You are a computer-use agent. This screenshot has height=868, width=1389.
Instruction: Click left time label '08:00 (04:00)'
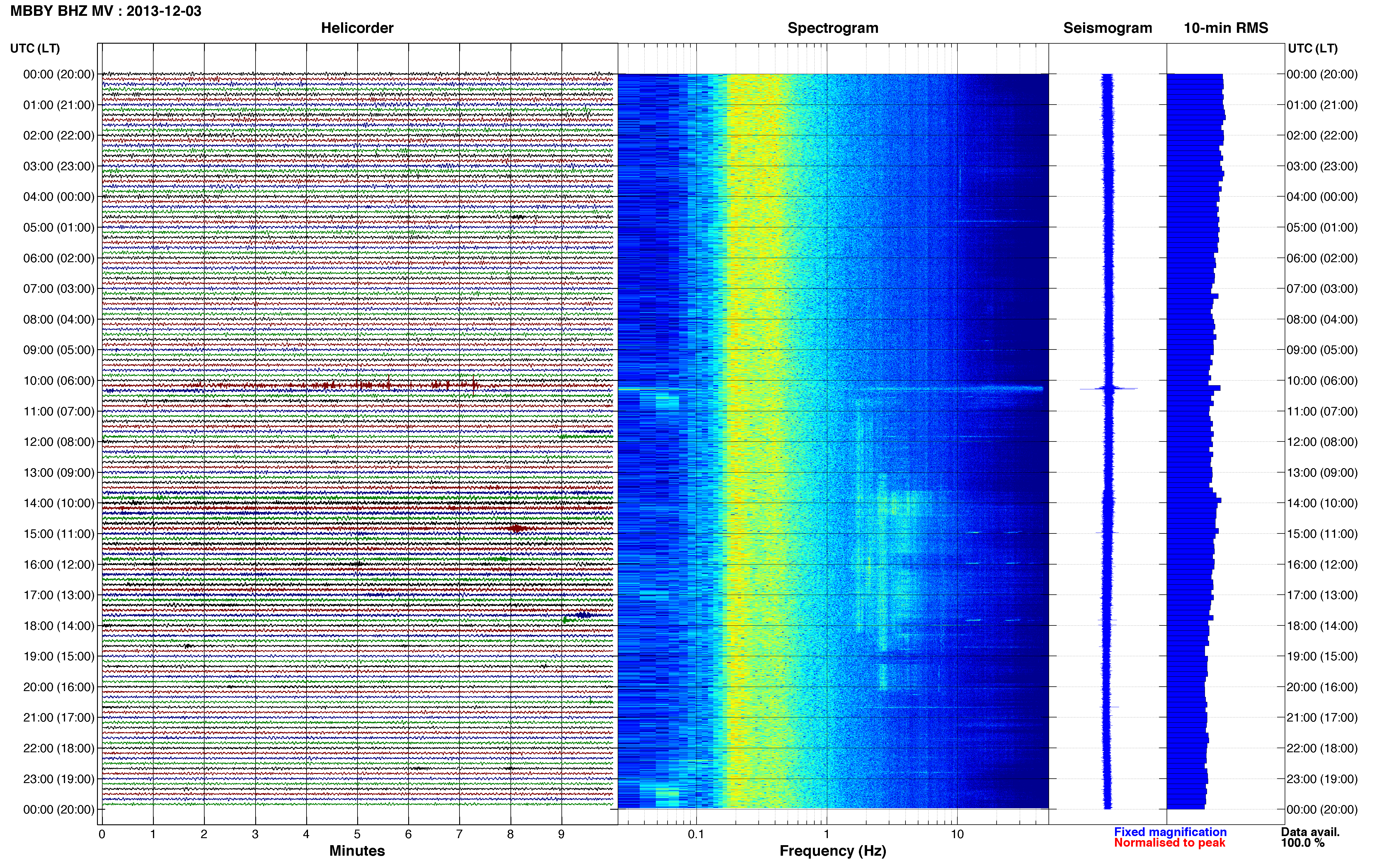click(59, 319)
